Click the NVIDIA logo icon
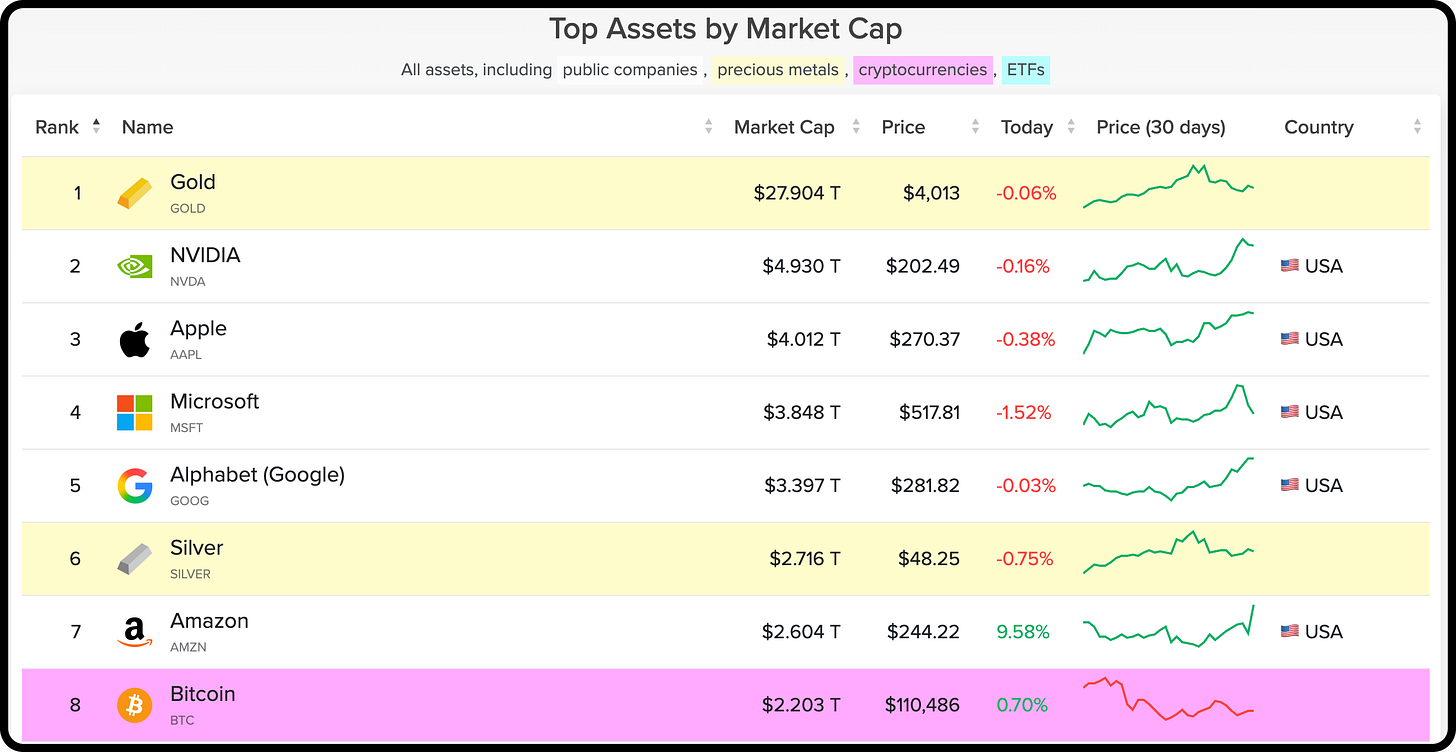Viewport: 1456px width, 752px height. coord(135,266)
